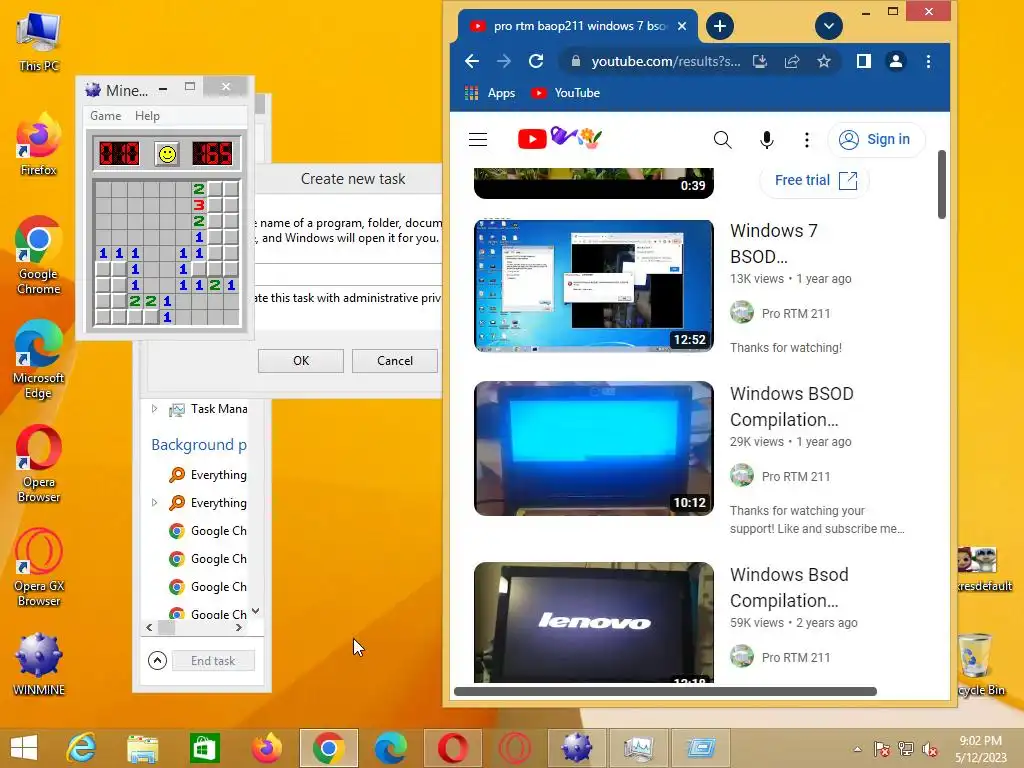
Task: Switch to Task Manager taskbar button
Action: [639, 748]
